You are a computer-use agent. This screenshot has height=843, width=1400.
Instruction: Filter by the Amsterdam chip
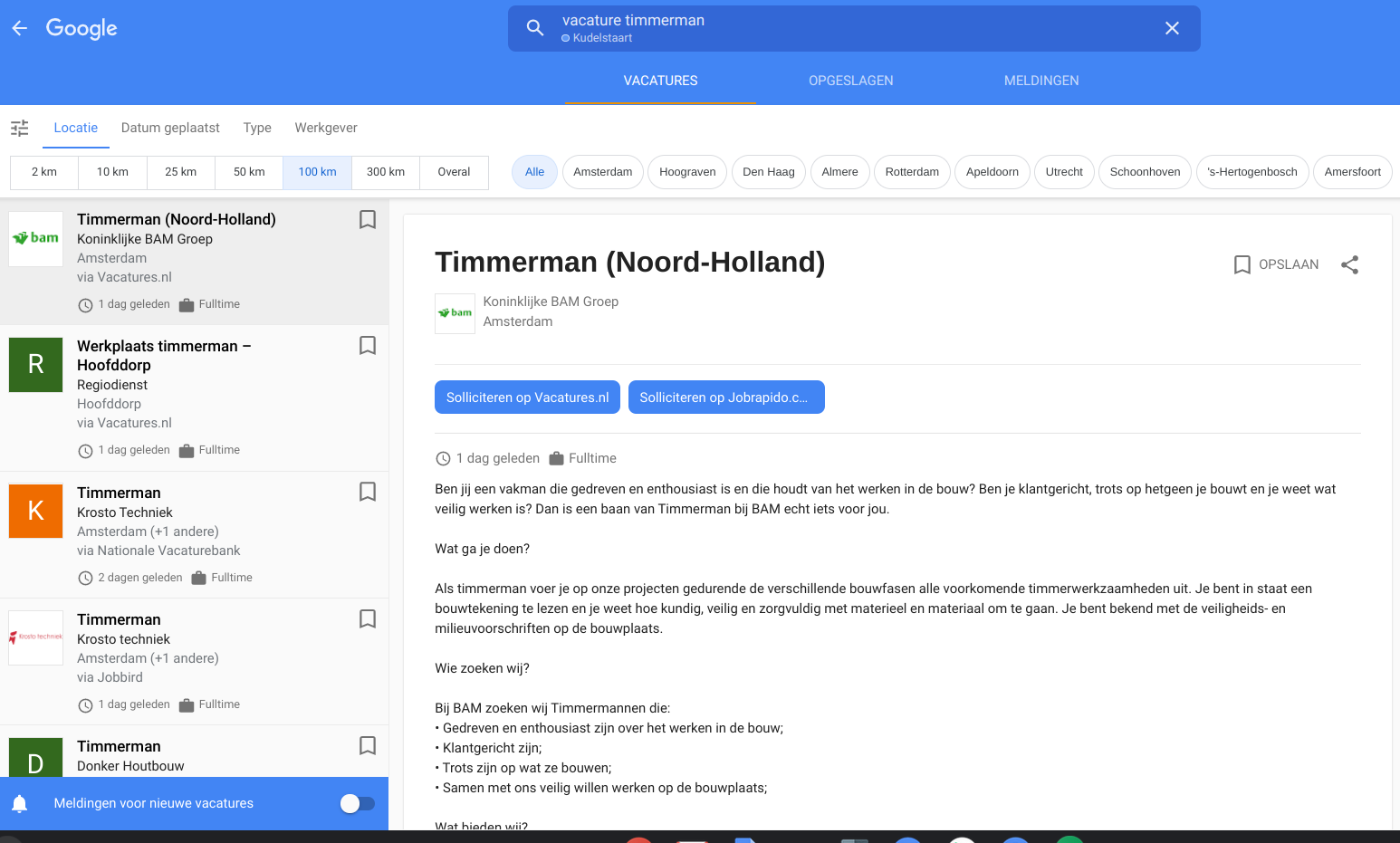pyautogui.click(x=603, y=172)
